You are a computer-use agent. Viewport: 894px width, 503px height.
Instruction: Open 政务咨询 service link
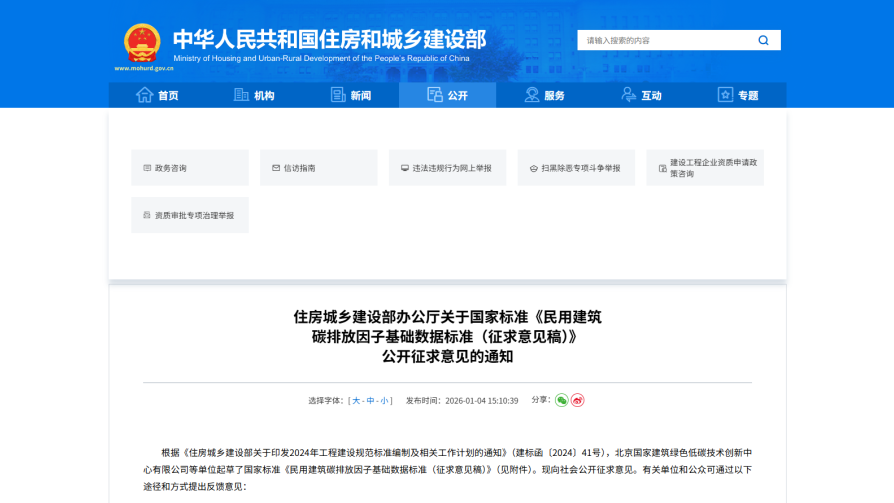click(x=189, y=168)
